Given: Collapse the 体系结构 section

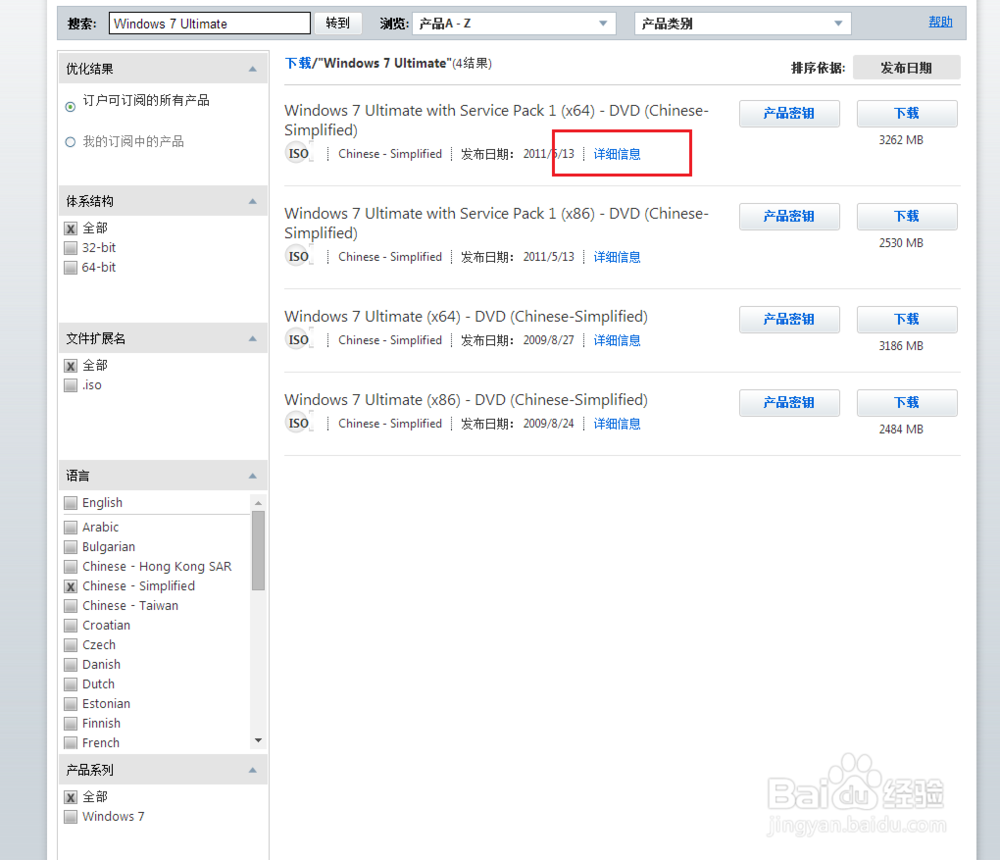Looking at the screenshot, I should point(253,201).
